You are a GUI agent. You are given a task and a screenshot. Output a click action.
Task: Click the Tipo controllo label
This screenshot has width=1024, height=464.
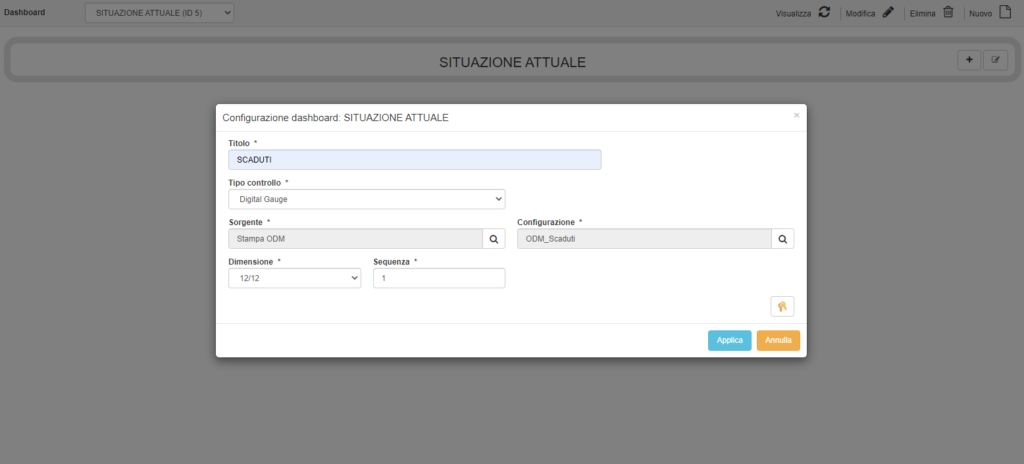point(255,182)
